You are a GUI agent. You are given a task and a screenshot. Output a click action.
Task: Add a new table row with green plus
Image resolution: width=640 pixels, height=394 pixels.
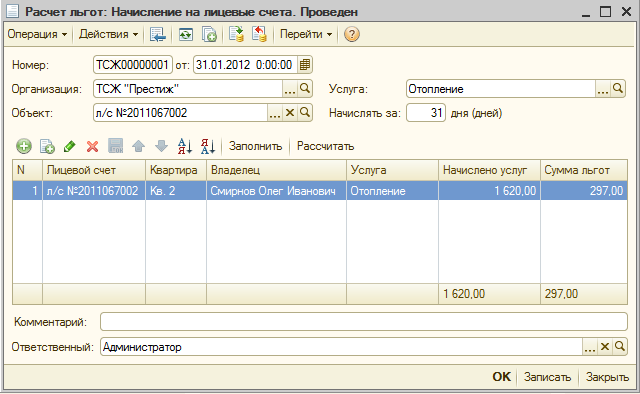tap(24, 146)
